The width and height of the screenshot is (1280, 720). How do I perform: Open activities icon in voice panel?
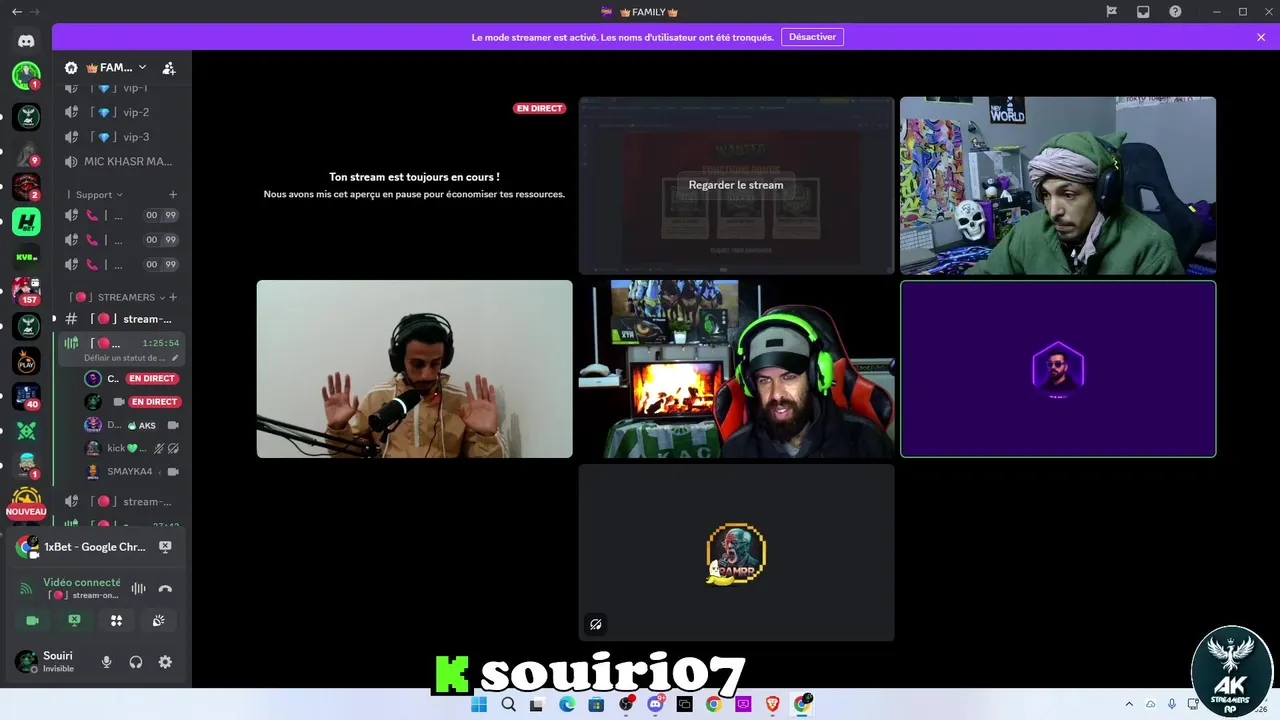116,621
